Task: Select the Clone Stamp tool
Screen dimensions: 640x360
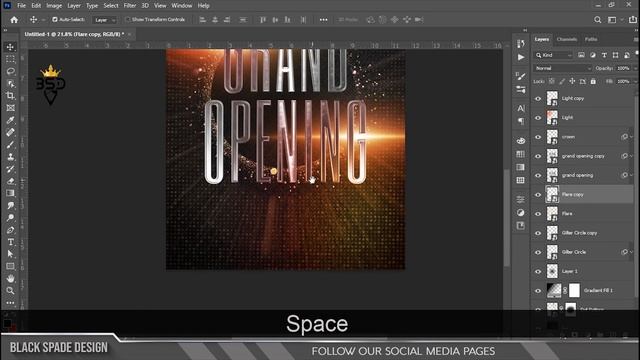Action: tap(10, 157)
